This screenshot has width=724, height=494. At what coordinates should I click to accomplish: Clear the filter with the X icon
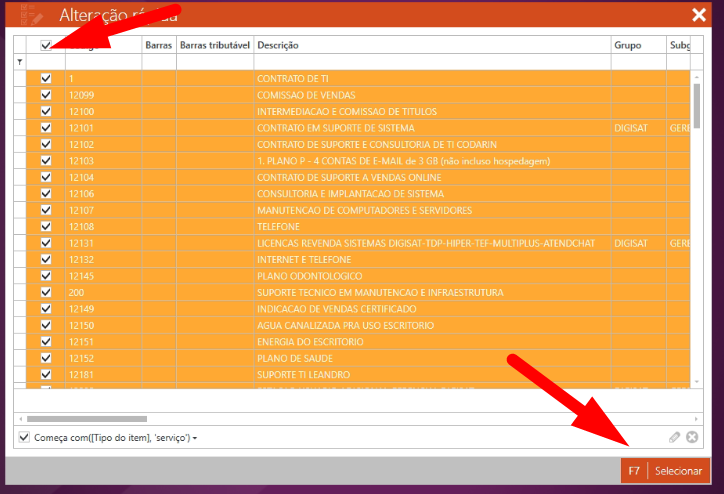click(691, 437)
